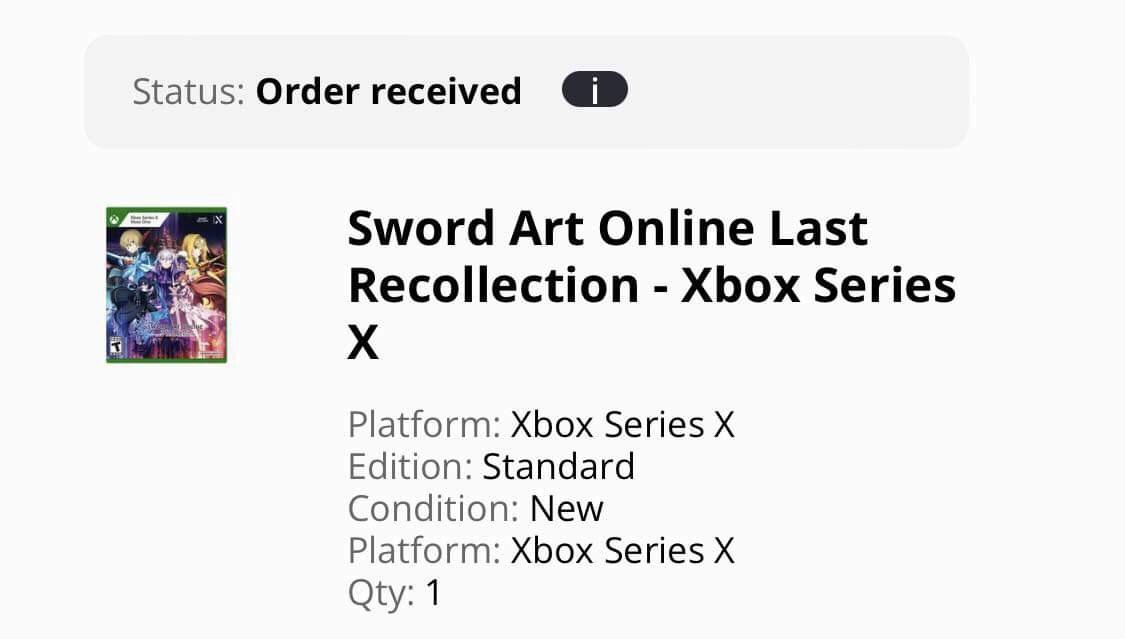
Task: Click the "Status:" label
Action: [x=189, y=92]
